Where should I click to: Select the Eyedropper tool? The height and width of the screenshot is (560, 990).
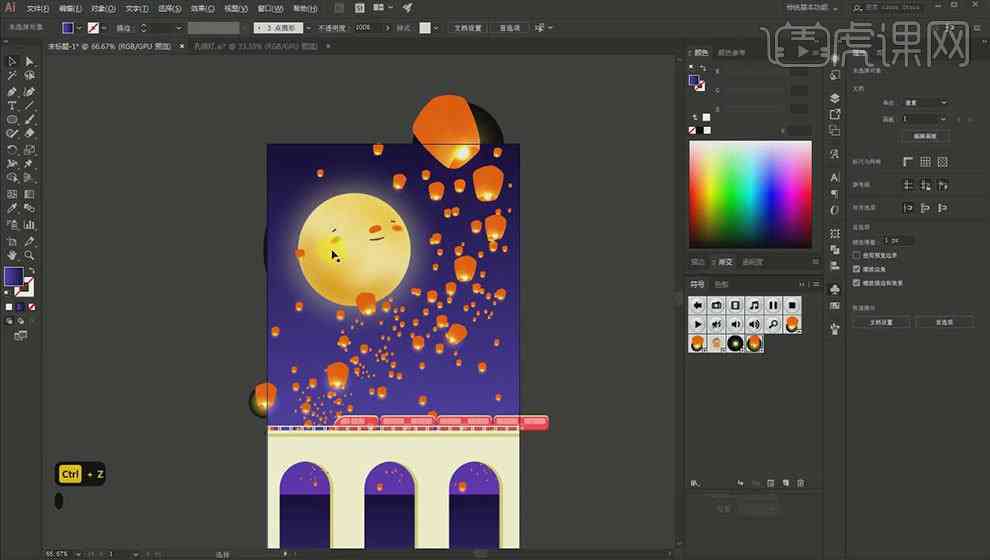click(x=12, y=208)
